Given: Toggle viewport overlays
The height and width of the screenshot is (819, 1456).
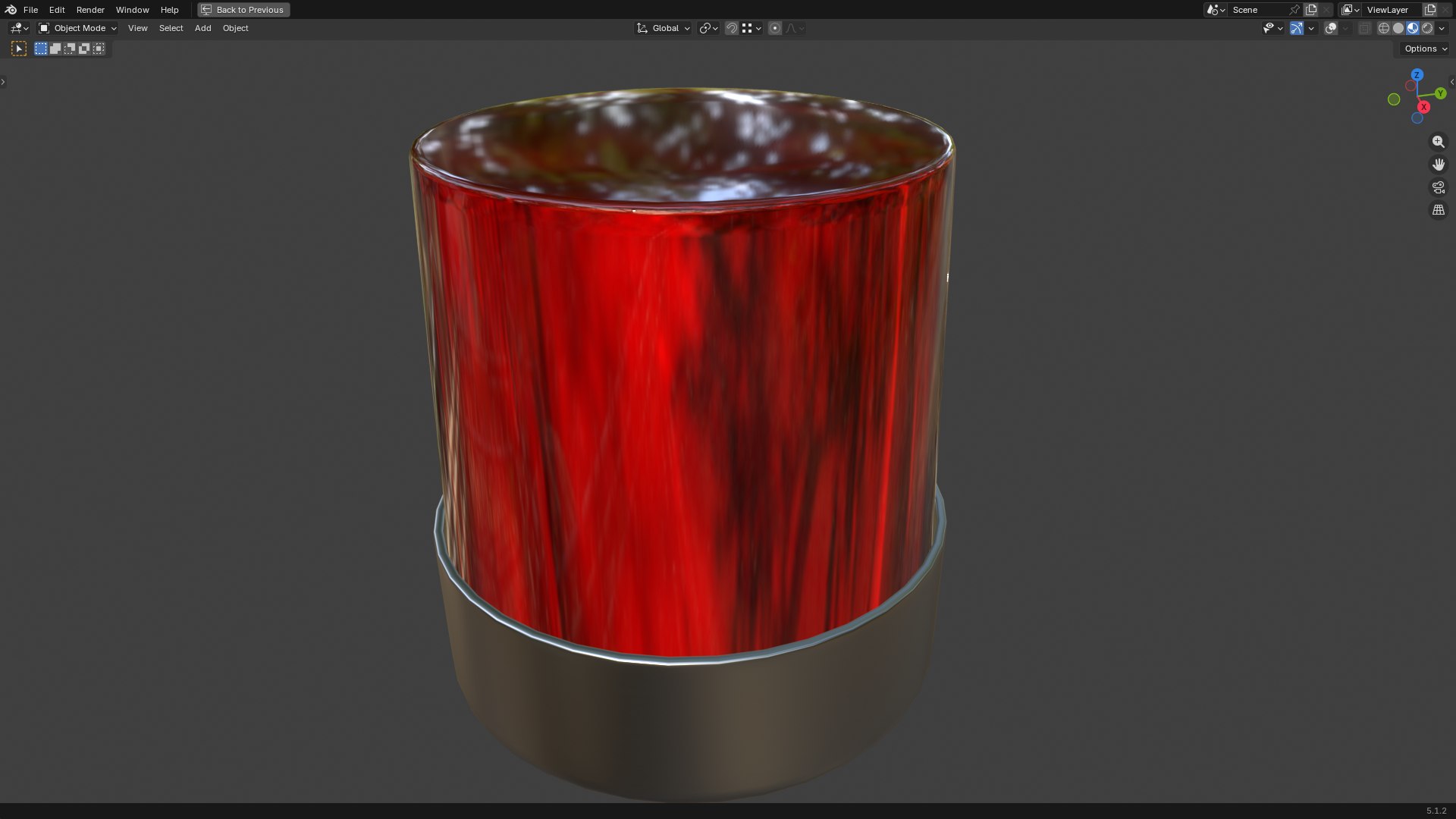Looking at the screenshot, I should (1331, 28).
